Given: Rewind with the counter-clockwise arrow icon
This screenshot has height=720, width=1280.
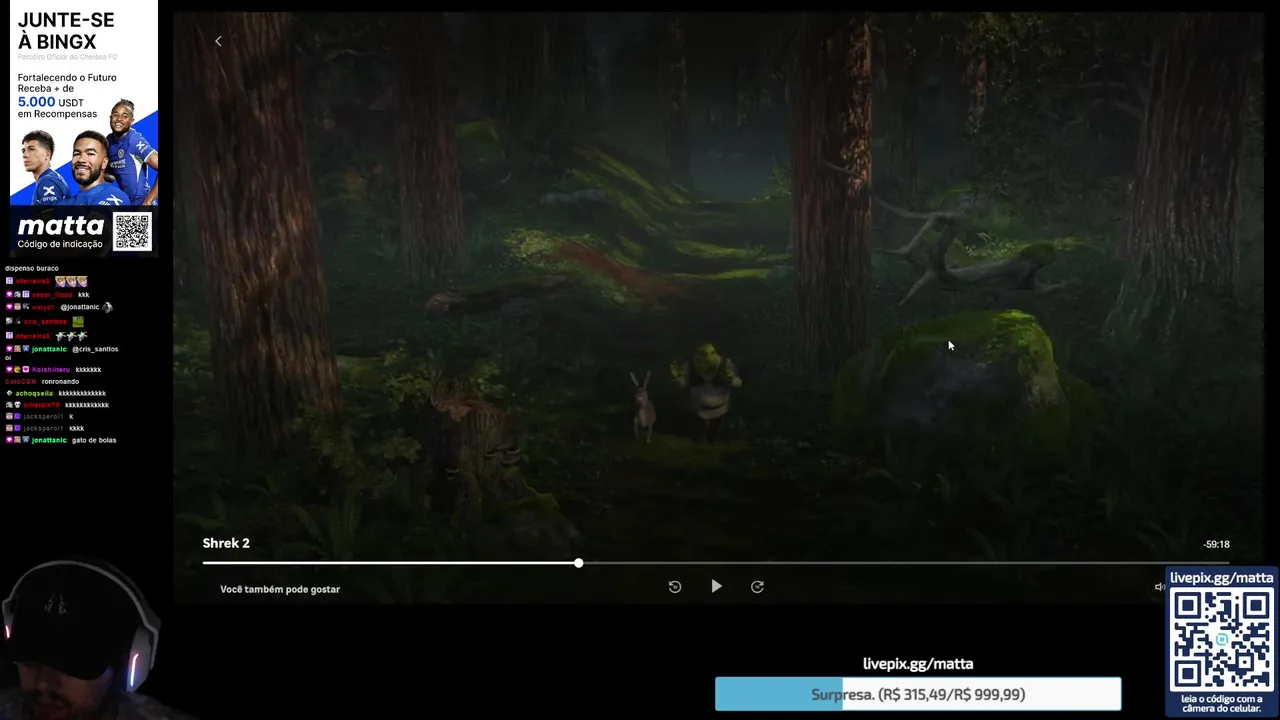Looking at the screenshot, I should click(x=675, y=587).
